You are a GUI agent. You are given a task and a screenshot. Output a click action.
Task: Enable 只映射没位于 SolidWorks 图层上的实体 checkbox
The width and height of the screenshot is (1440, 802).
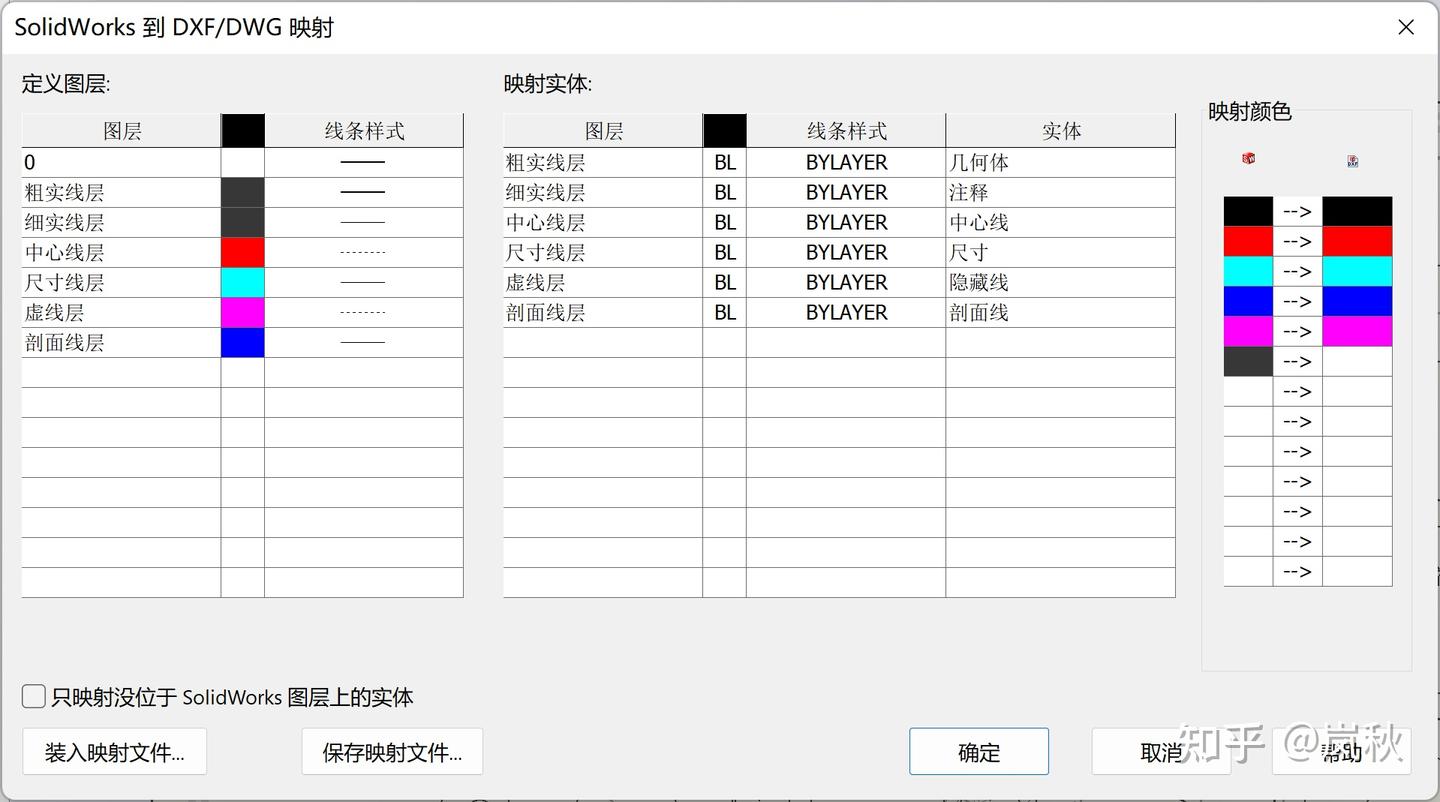point(33,696)
